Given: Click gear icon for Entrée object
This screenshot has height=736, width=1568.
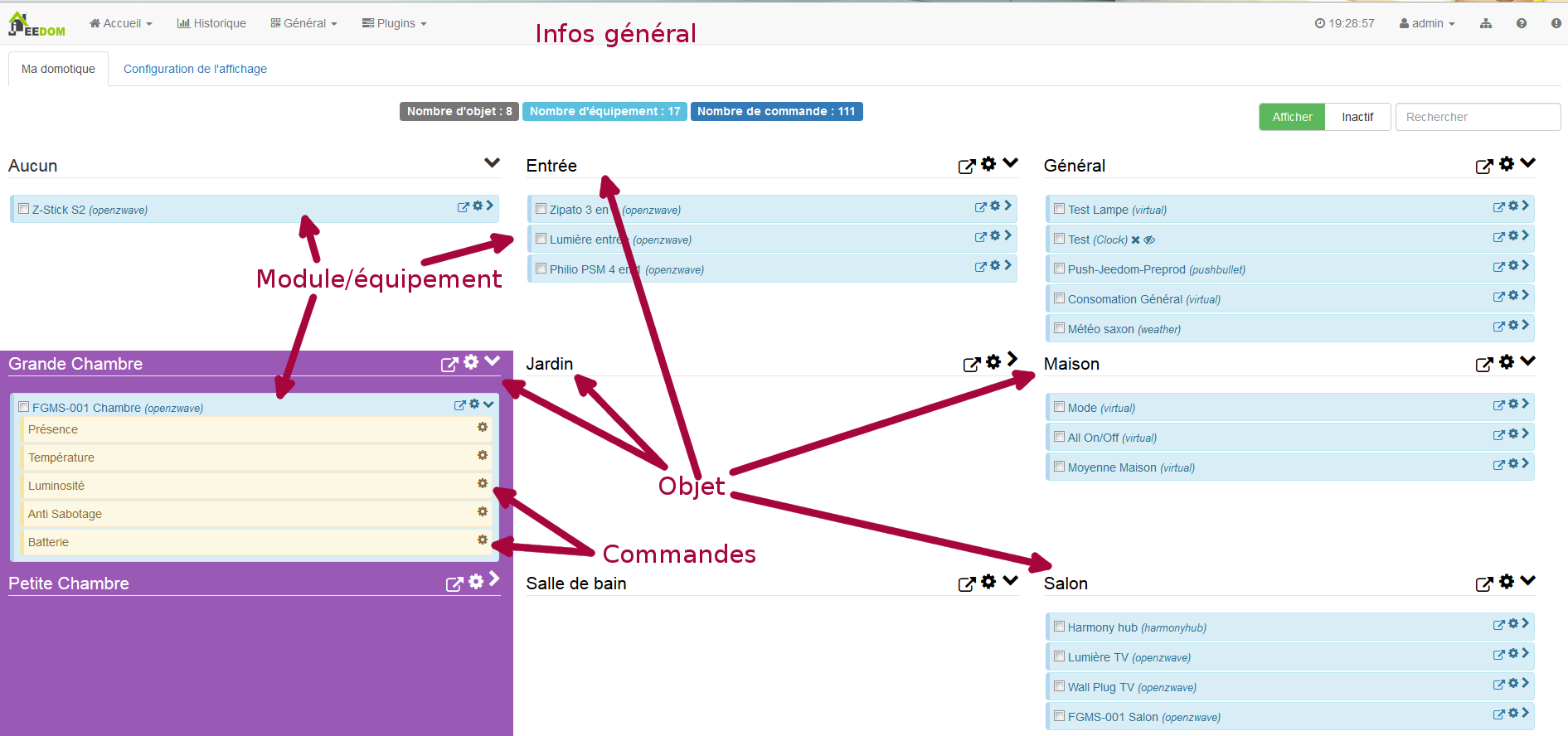Looking at the screenshot, I should click(988, 164).
